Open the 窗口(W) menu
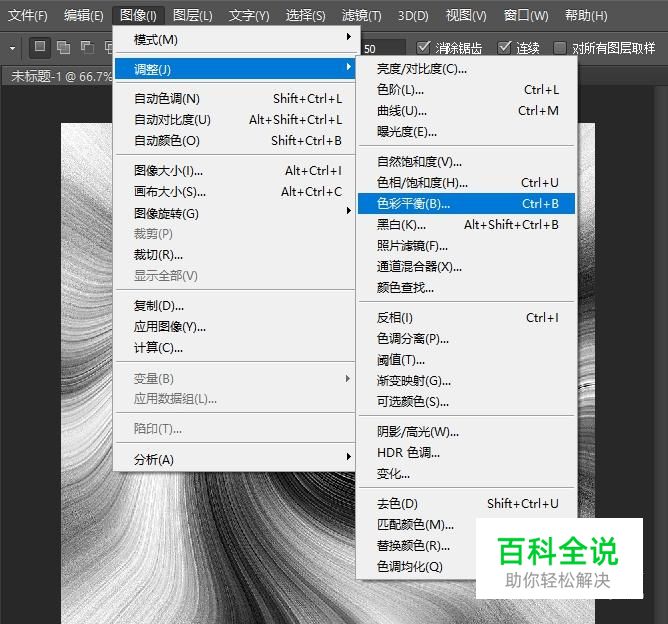This screenshot has height=624, width=668. tap(526, 15)
